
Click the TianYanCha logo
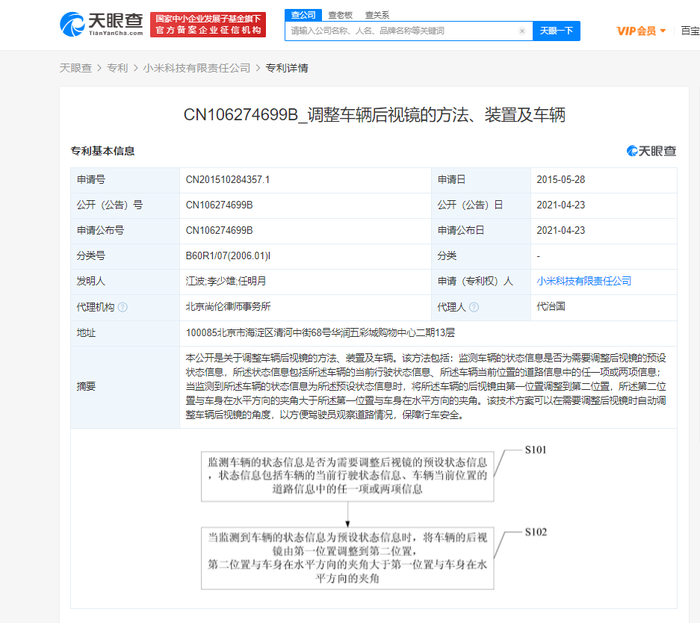(101, 24)
